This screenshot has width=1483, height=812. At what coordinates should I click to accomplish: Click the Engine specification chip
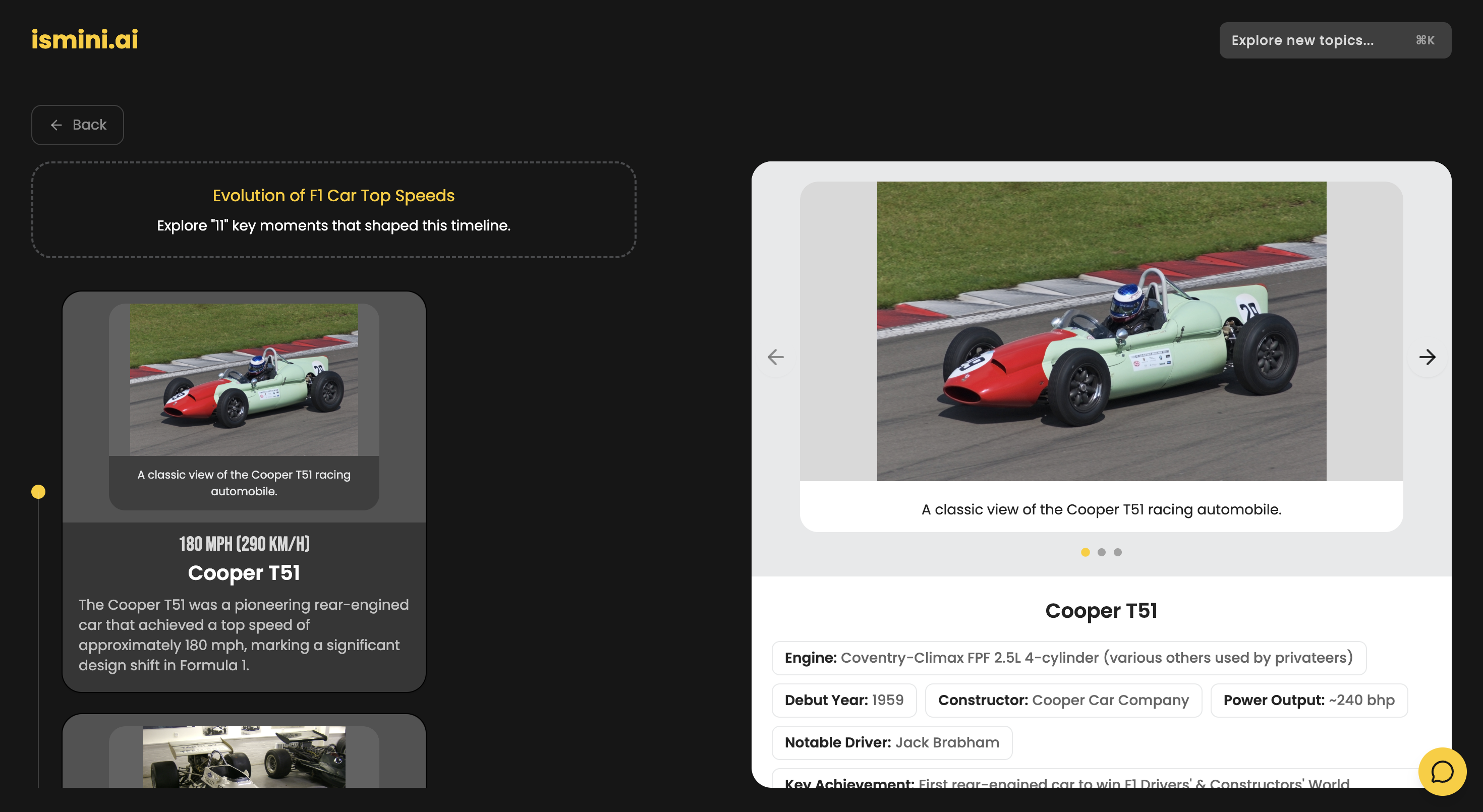[1068, 658]
